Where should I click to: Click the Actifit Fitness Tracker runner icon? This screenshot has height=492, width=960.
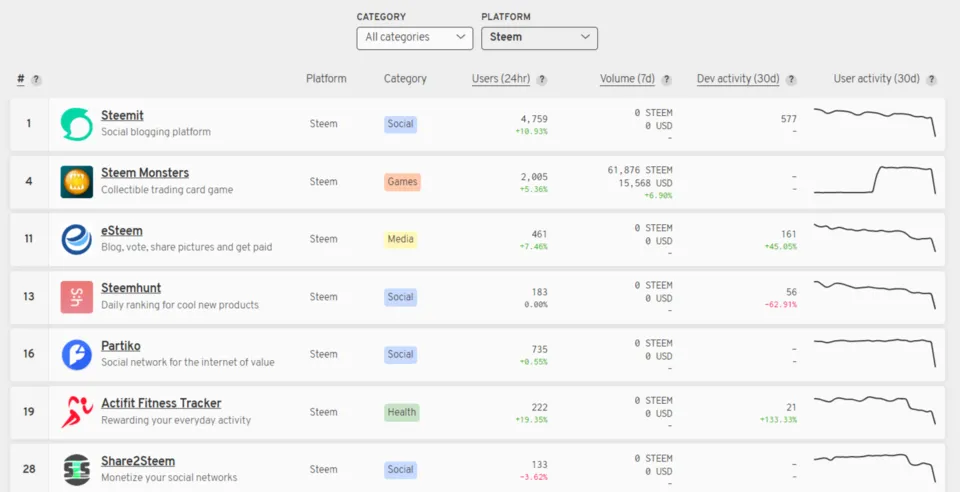coord(77,412)
